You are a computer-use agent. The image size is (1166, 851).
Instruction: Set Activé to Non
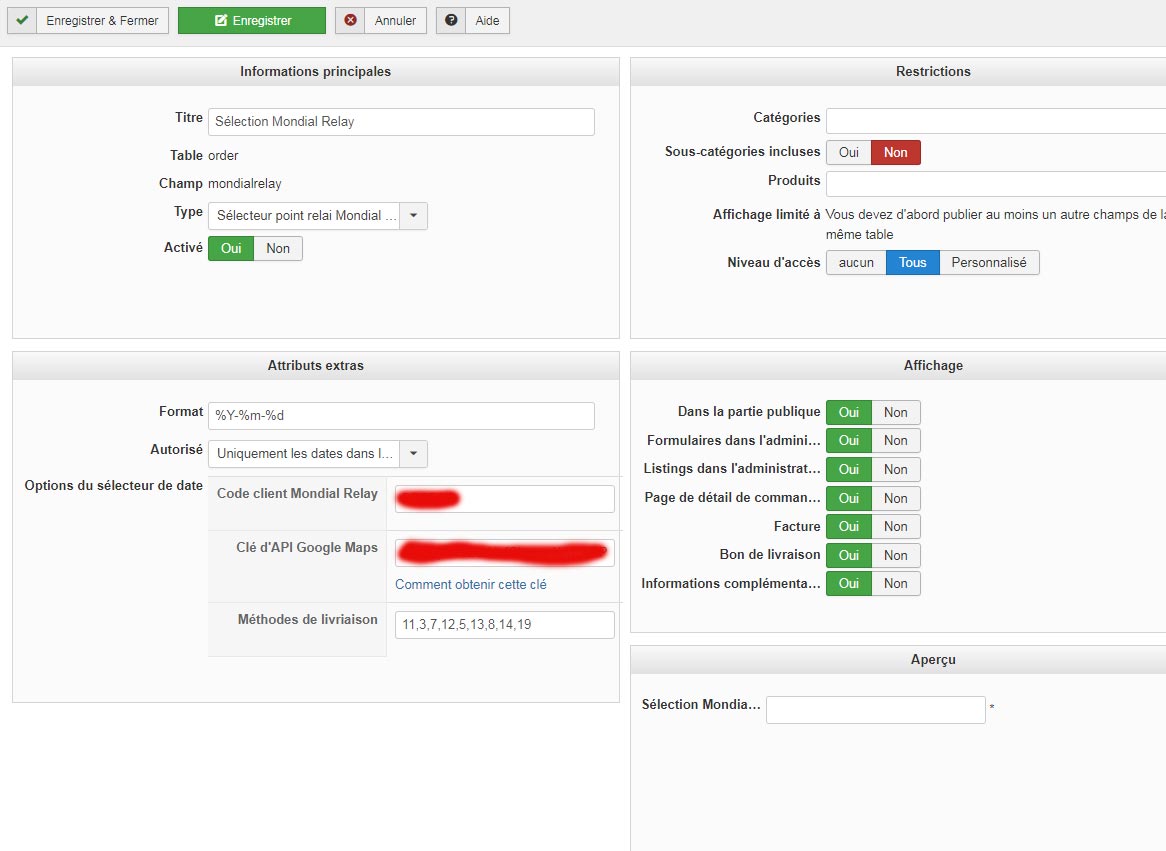point(278,248)
